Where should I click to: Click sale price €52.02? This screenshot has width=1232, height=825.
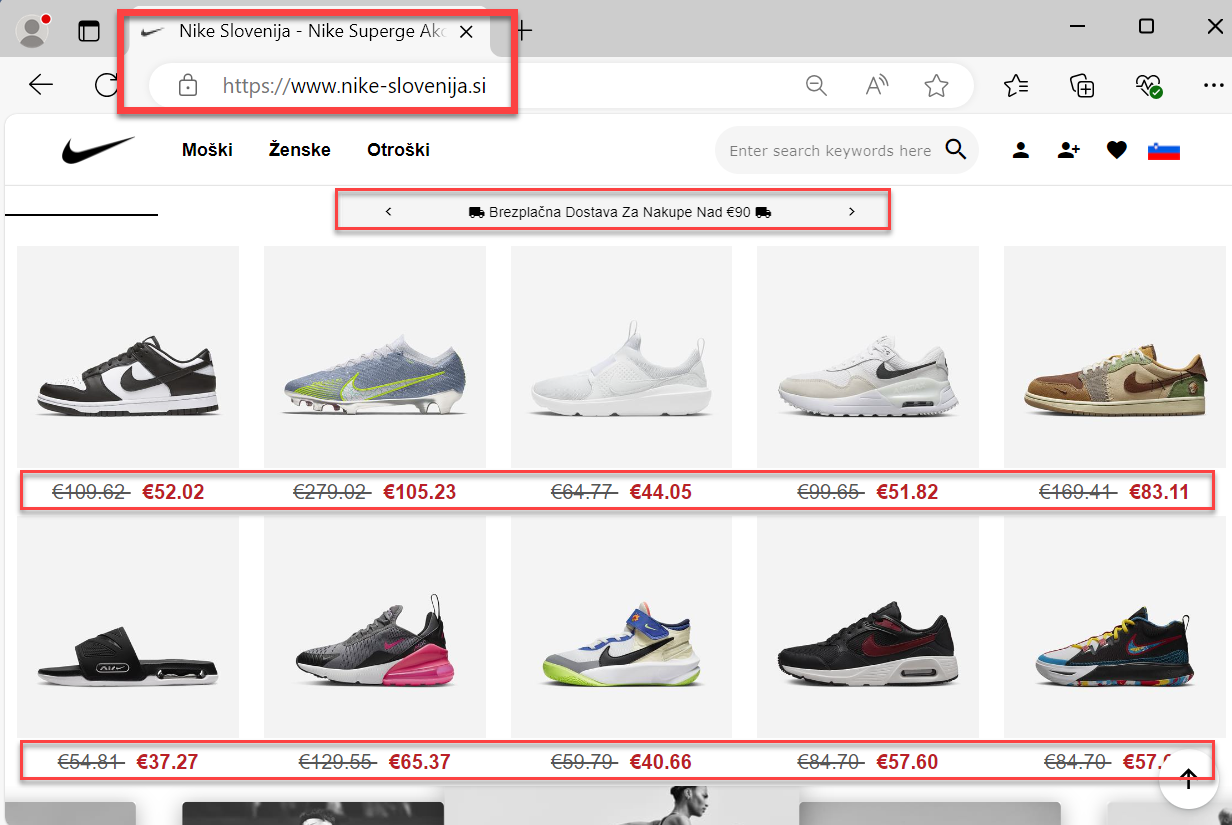click(173, 492)
